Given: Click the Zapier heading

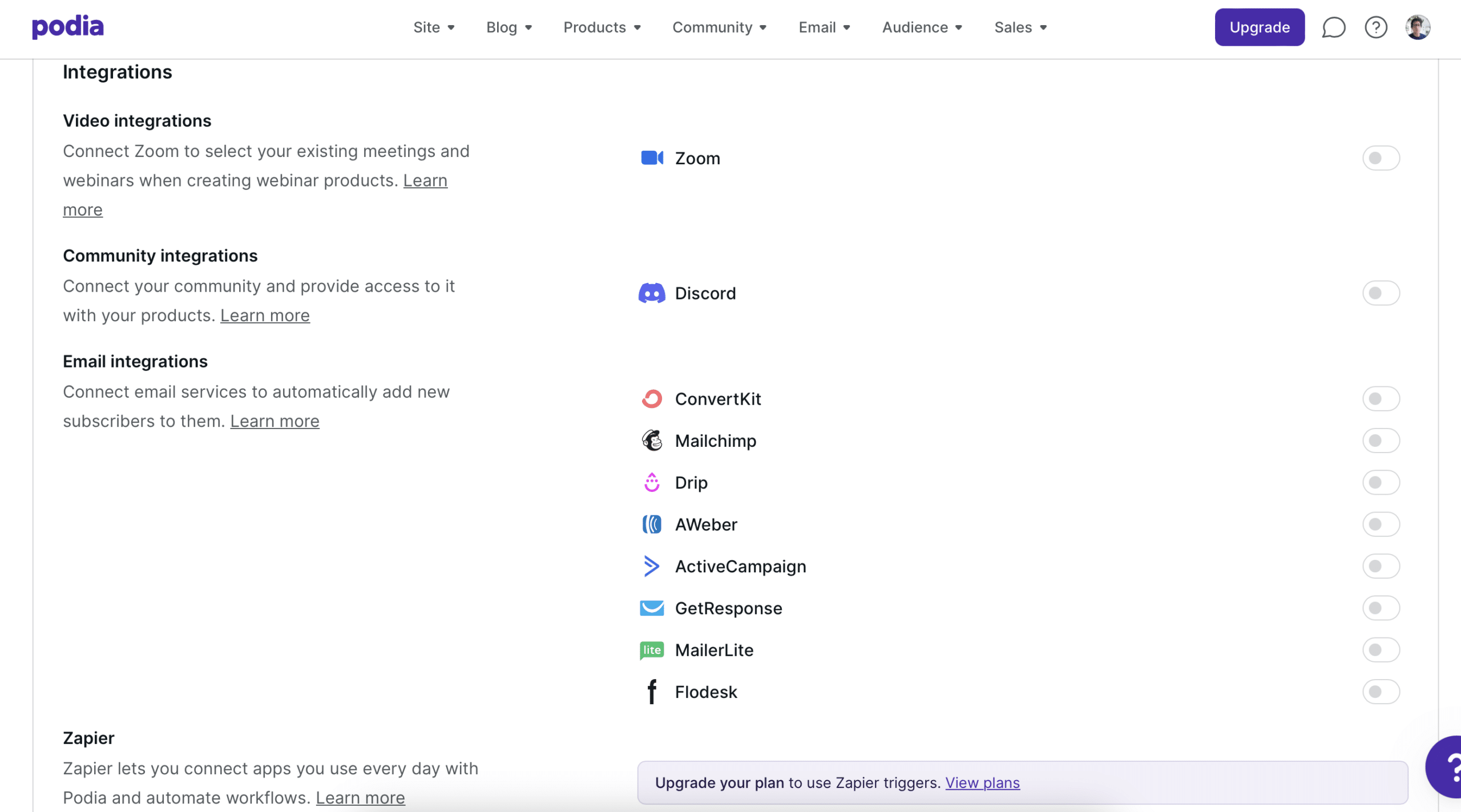Looking at the screenshot, I should (88, 738).
